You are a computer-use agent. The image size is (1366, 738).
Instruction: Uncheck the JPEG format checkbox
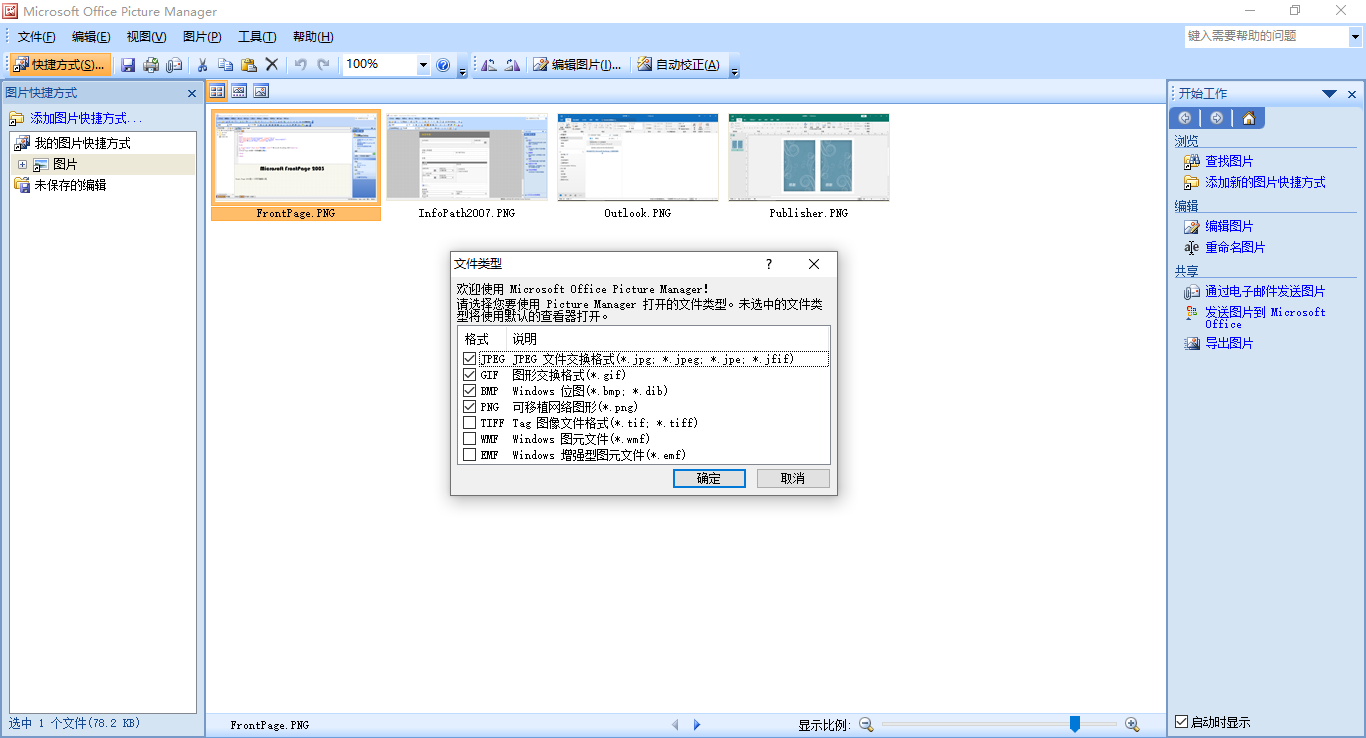(x=470, y=359)
